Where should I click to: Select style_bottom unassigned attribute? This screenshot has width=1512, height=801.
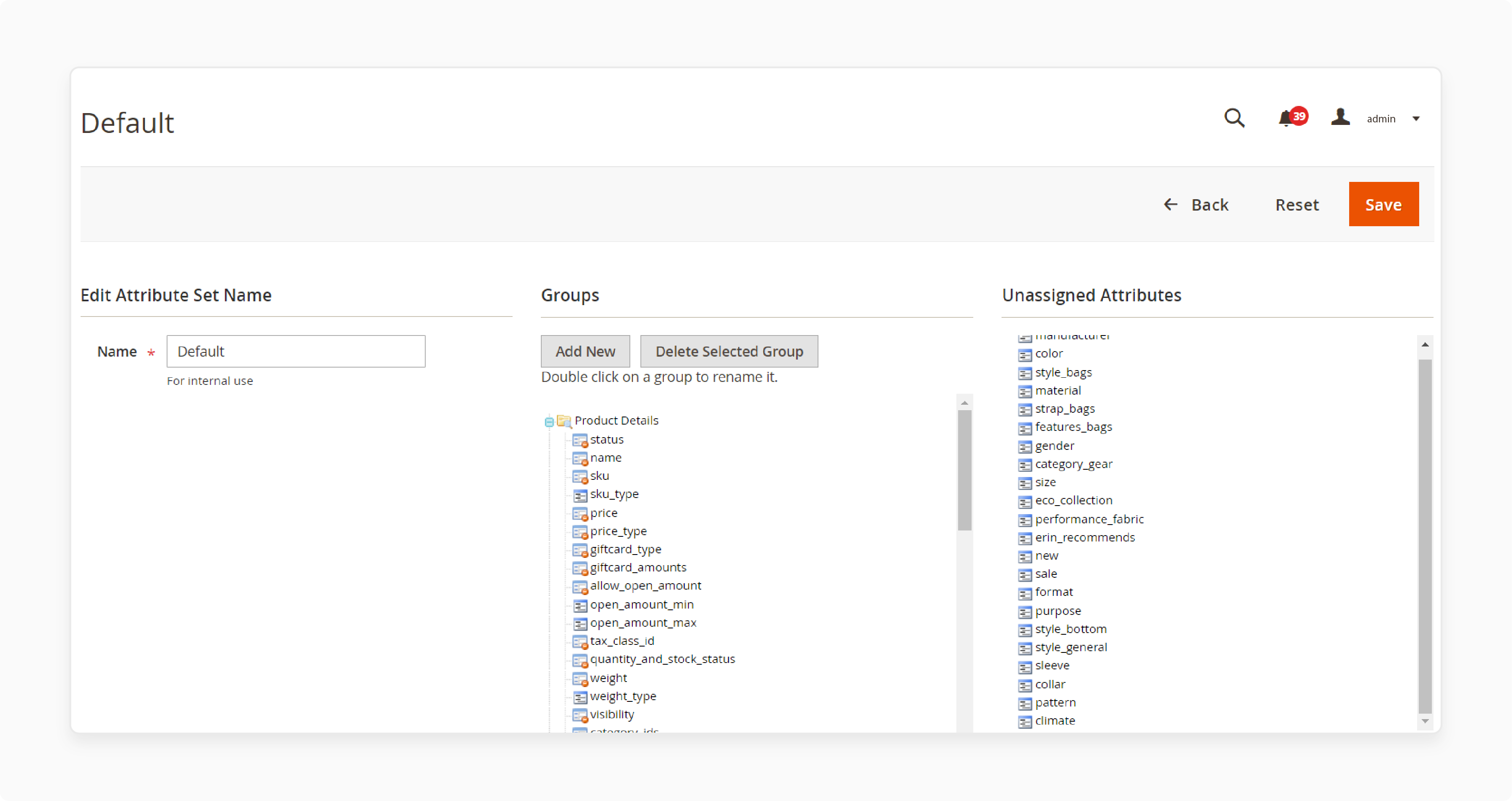[1071, 629]
